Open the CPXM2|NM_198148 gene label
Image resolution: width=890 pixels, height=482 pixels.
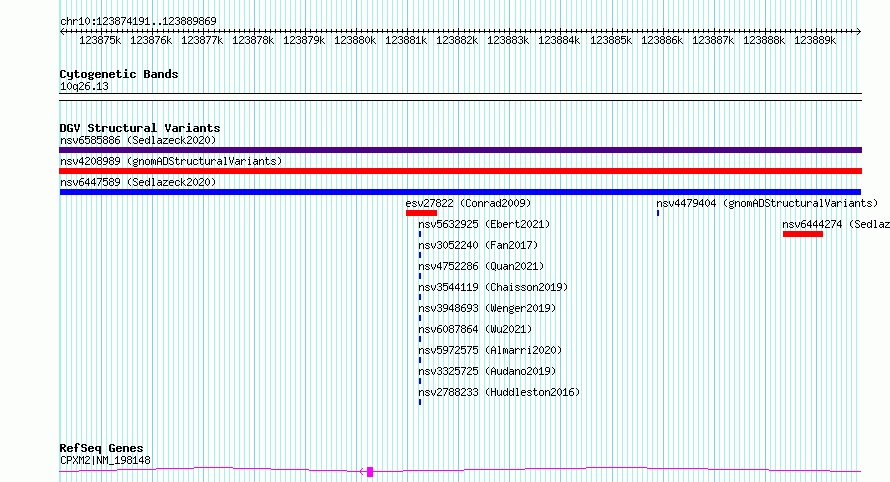click(x=105, y=460)
